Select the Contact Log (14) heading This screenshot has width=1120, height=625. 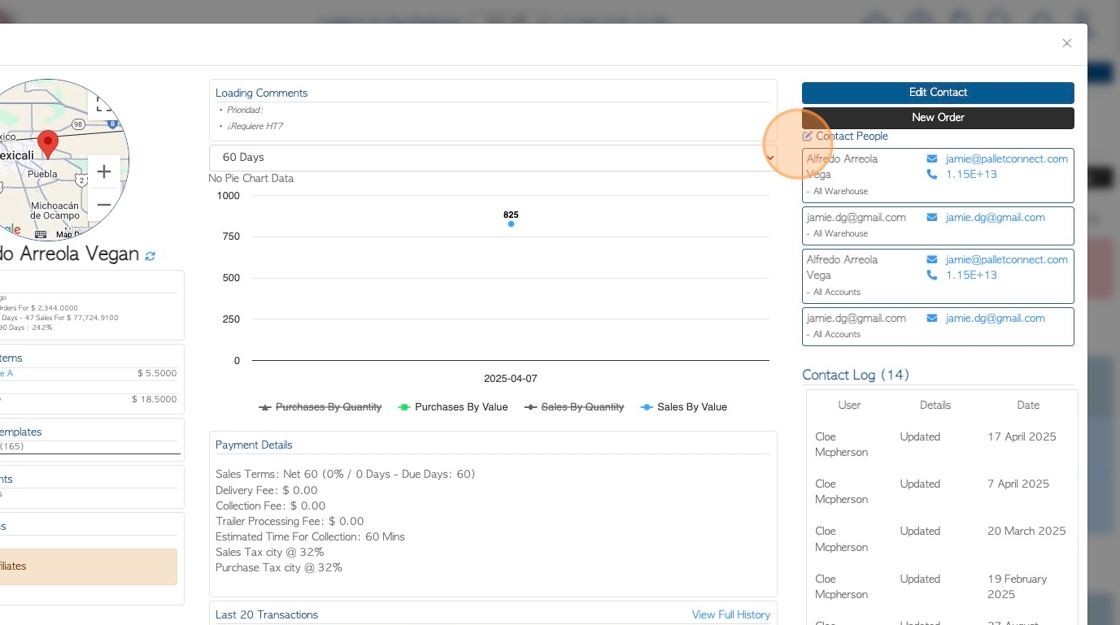pos(855,375)
